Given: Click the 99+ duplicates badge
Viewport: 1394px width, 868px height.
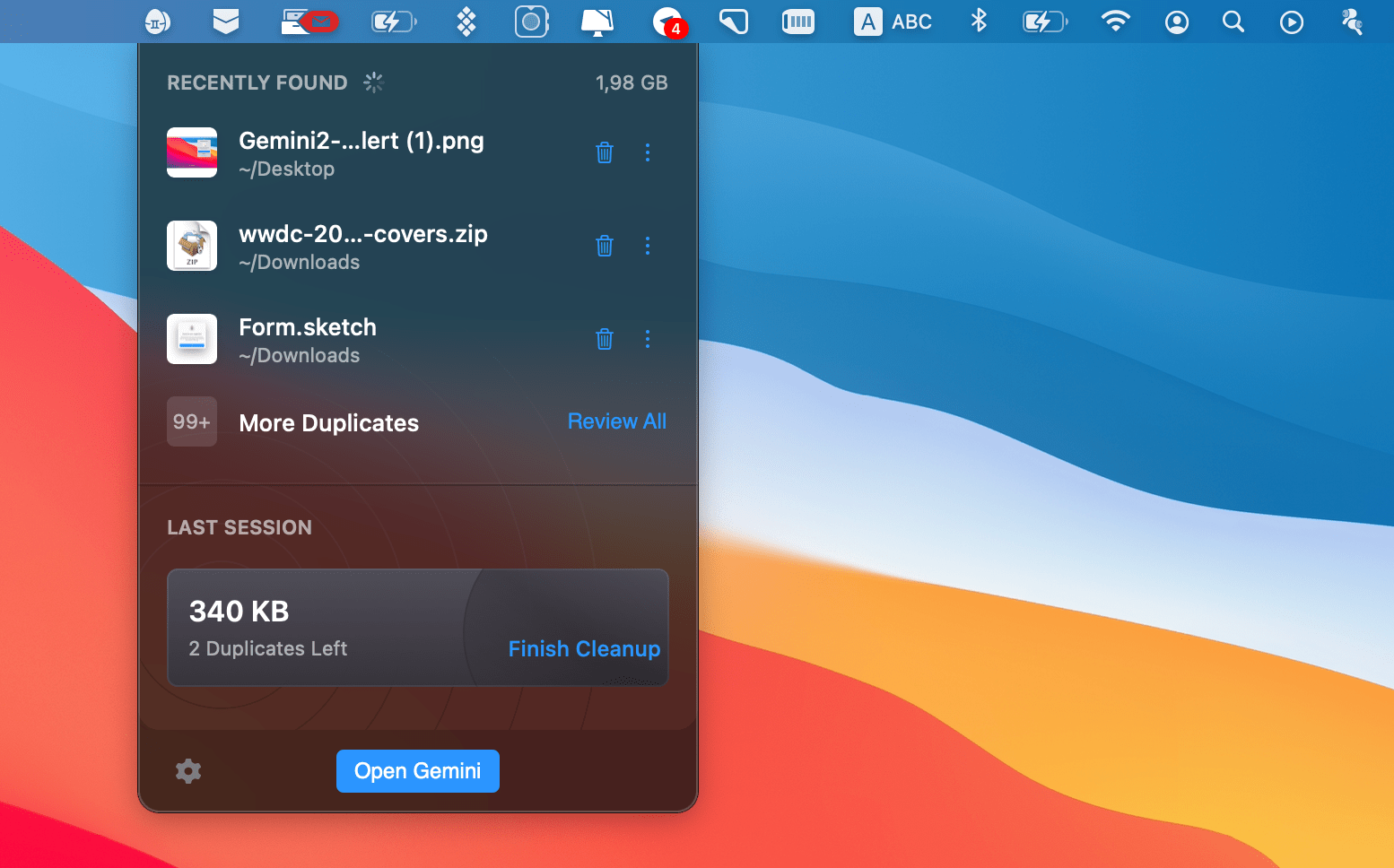Looking at the screenshot, I should point(192,421).
